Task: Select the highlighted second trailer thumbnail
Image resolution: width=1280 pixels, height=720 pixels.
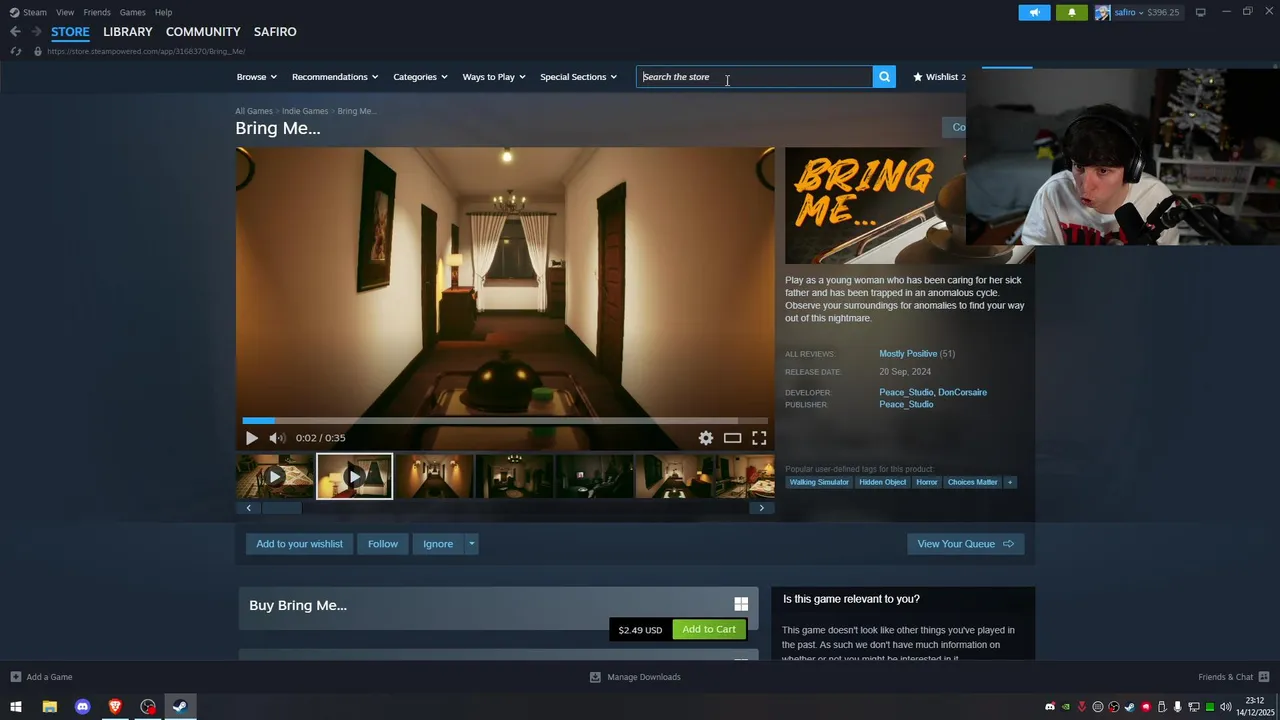Action: coord(354,477)
